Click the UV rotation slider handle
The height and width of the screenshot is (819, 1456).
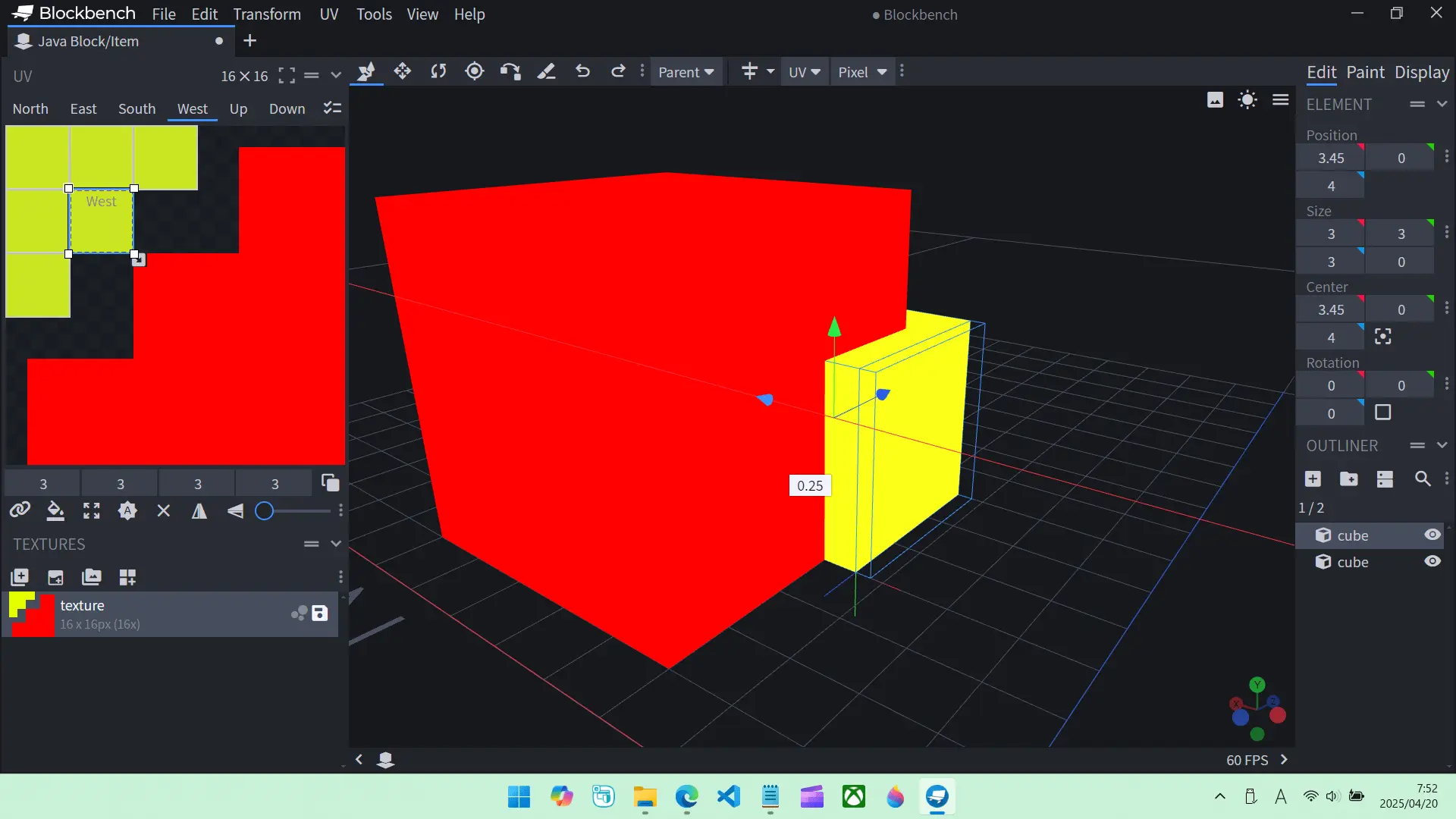click(x=264, y=511)
